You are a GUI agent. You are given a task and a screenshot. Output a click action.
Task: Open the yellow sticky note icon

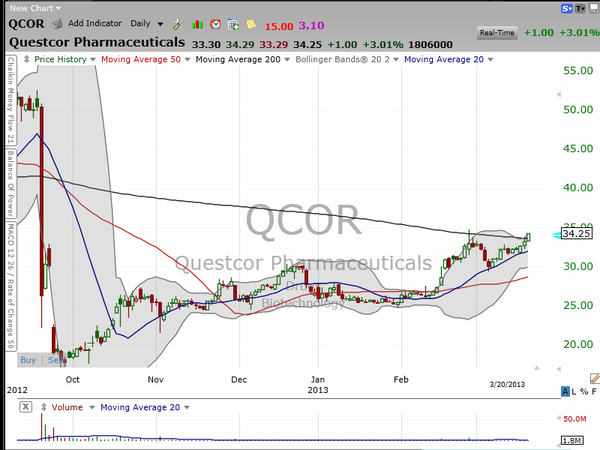click(251, 24)
